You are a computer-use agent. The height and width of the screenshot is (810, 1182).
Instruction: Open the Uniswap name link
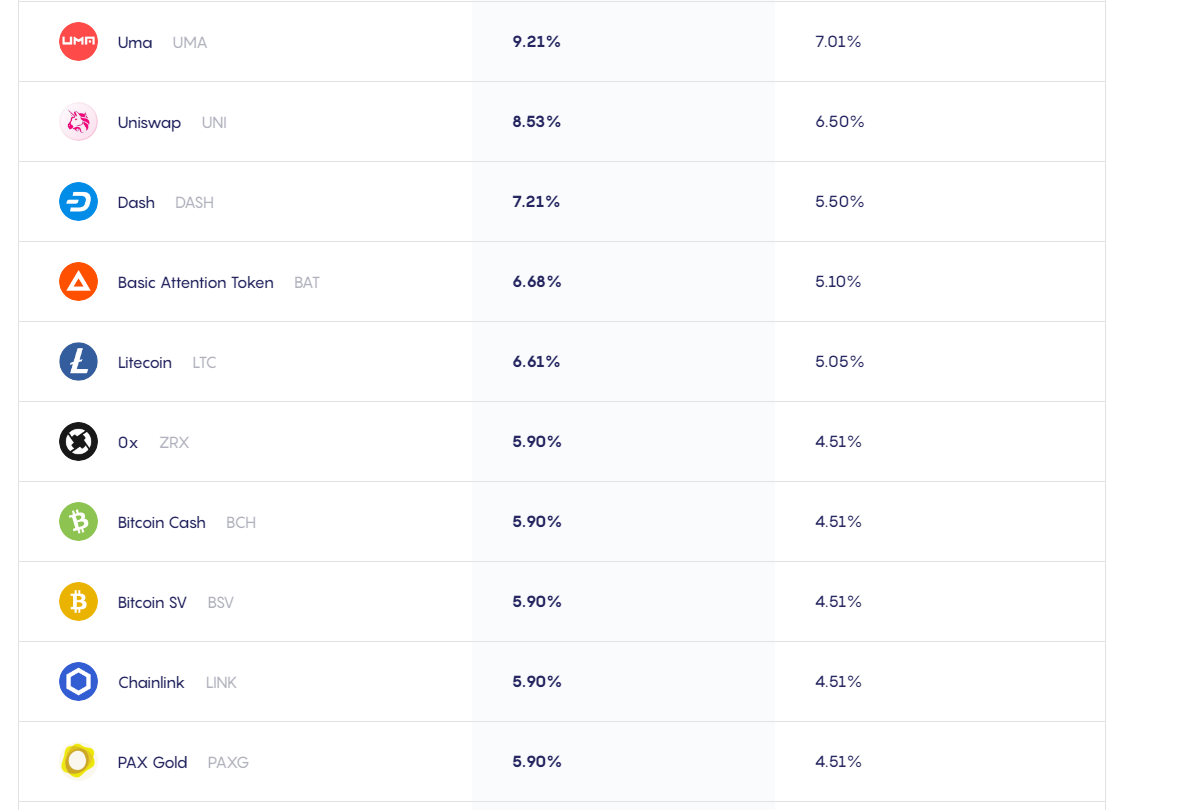[149, 123]
